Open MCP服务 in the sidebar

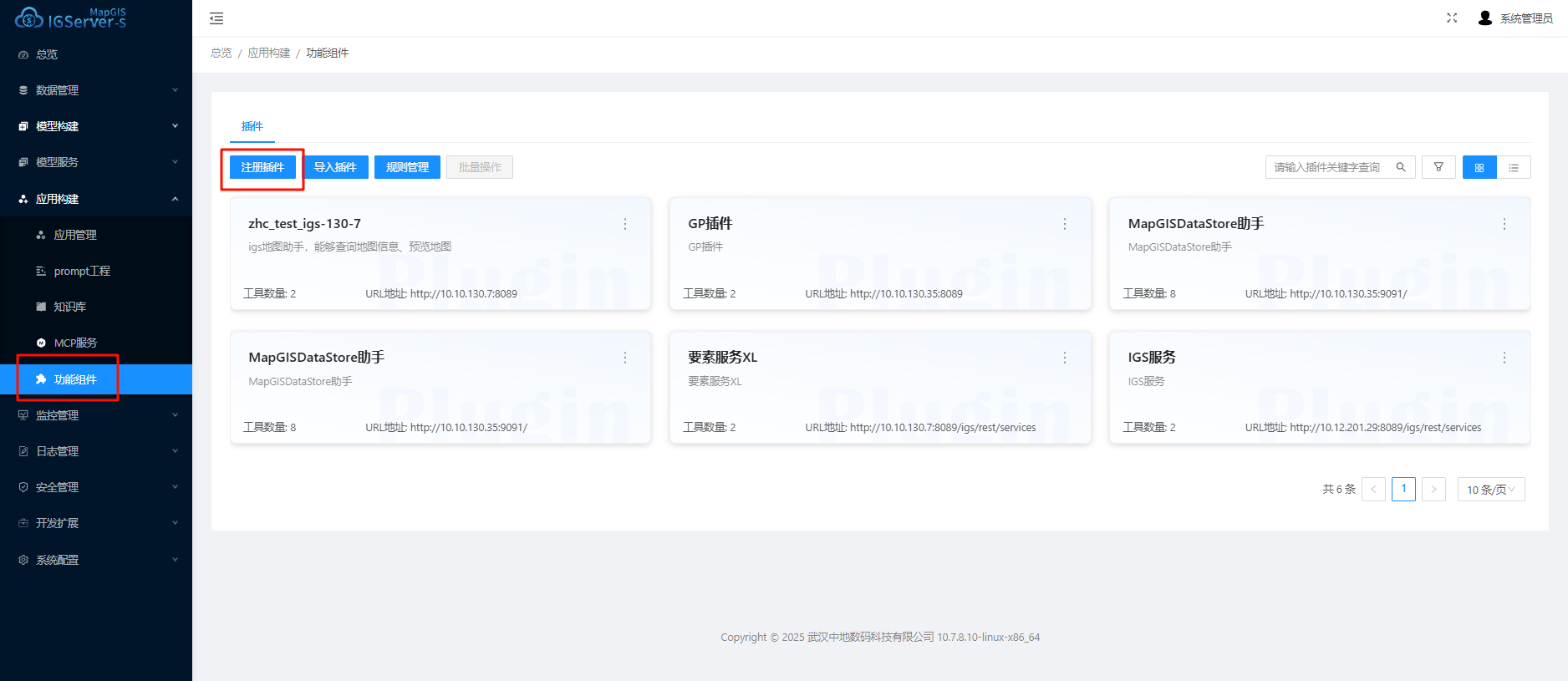click(75, 343)
